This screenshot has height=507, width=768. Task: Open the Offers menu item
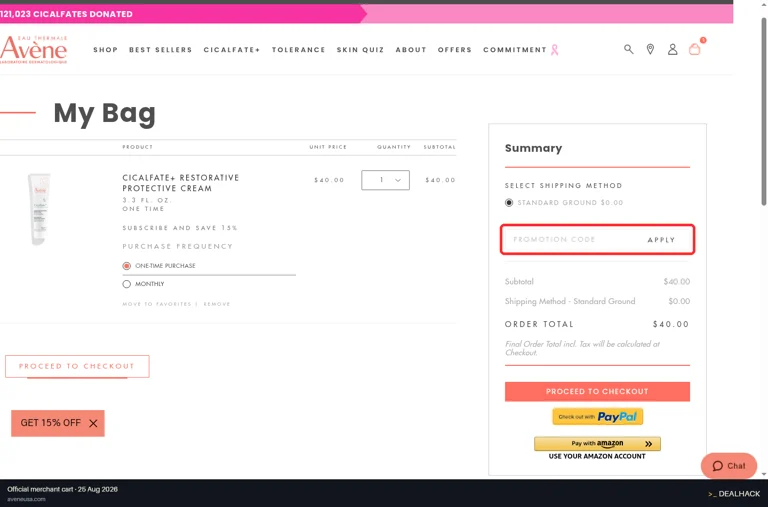tap(455, 50)
